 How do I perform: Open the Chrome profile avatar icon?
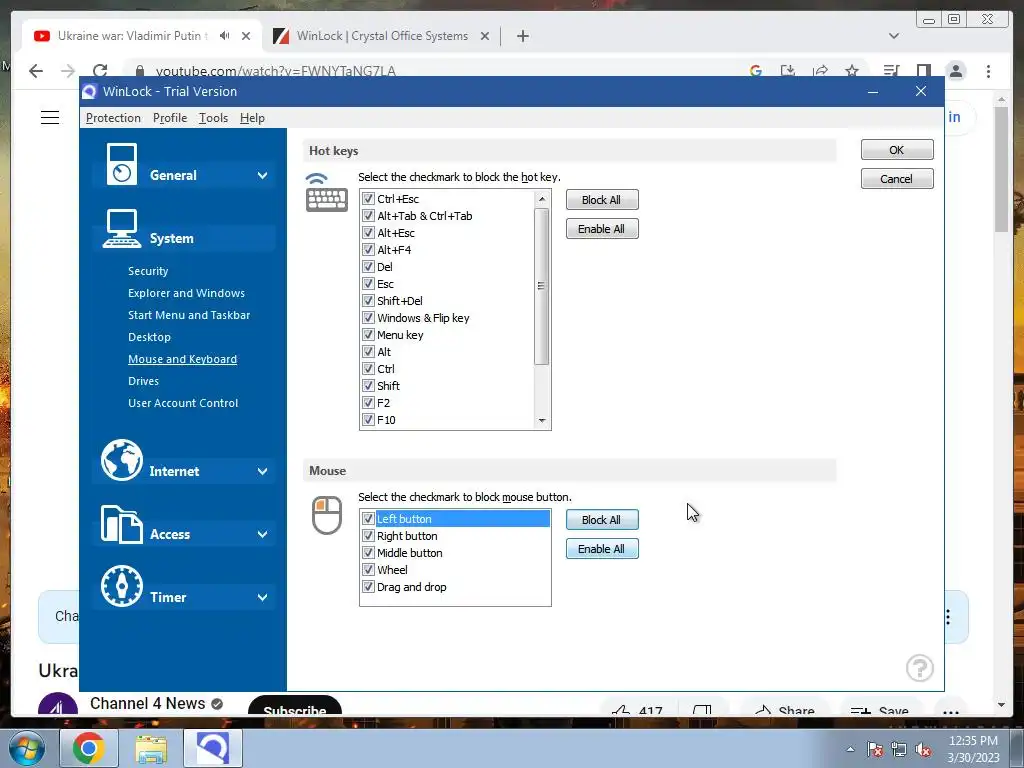[956, 71]
